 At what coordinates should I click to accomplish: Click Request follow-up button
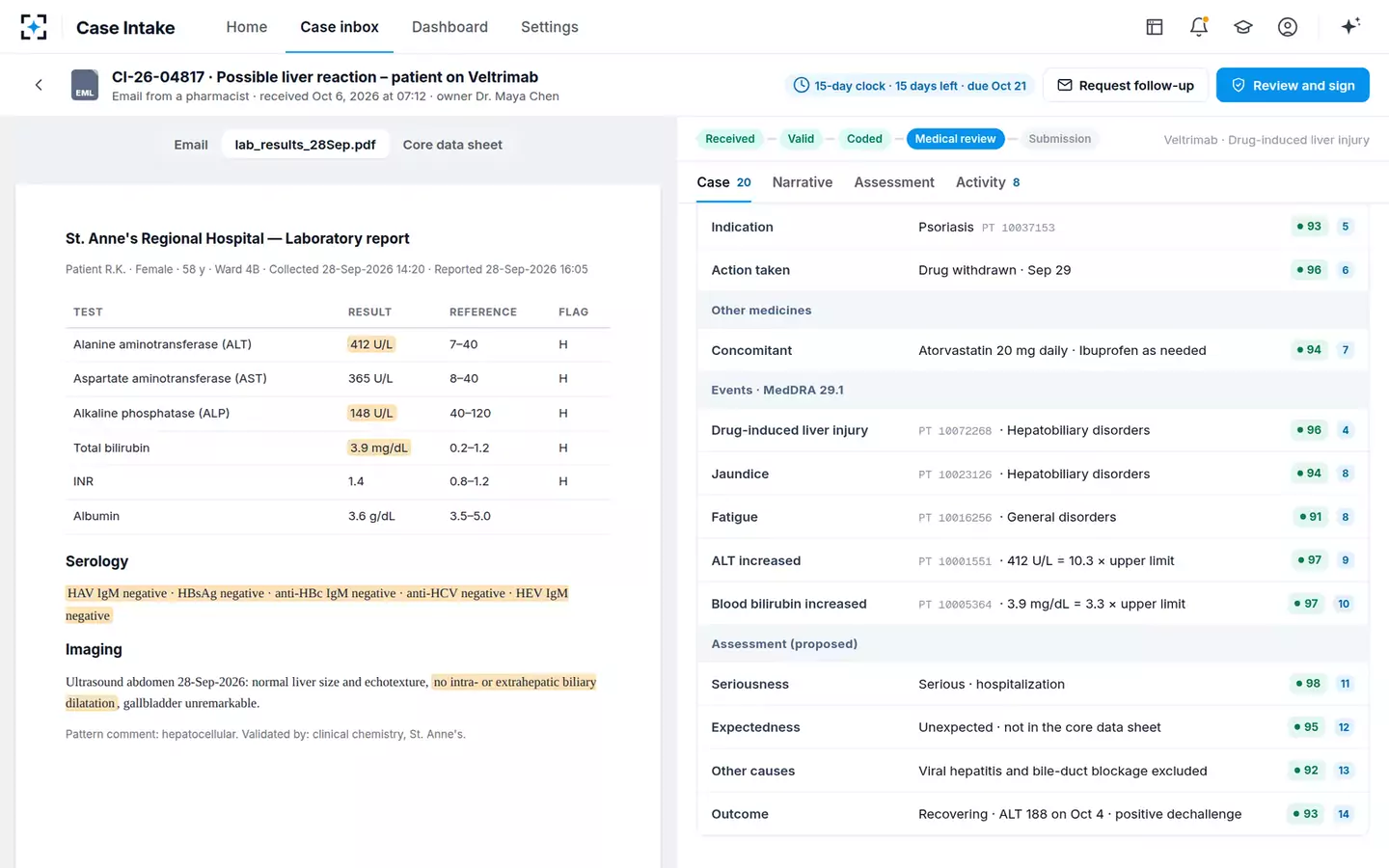pyautogui.click(x=1126, y=85)
